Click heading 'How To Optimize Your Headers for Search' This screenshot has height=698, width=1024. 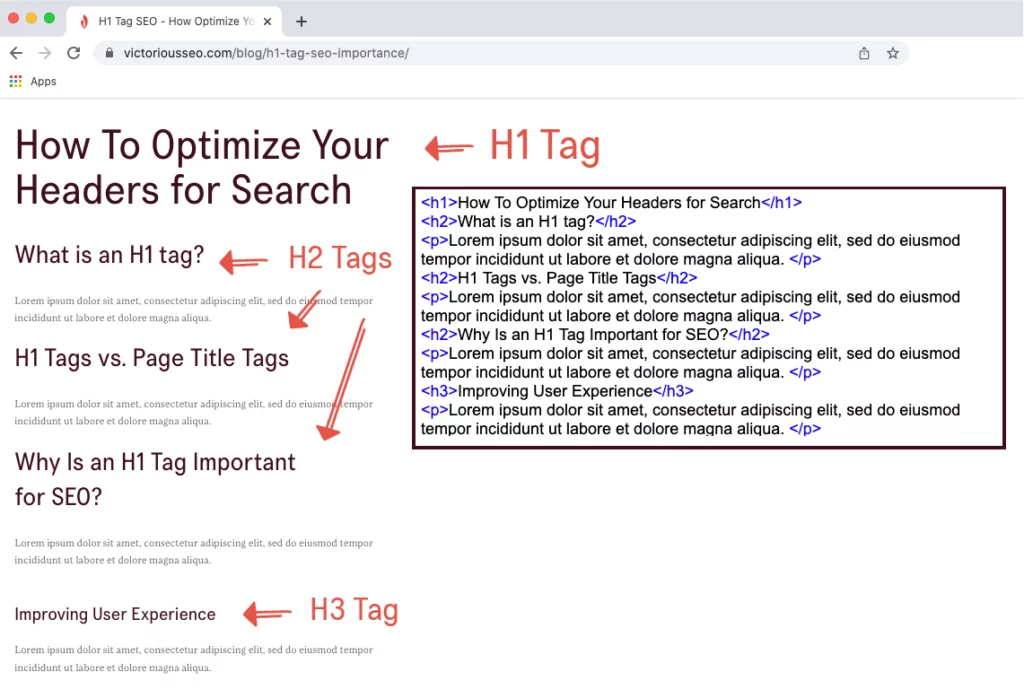(x=202, y=167)
